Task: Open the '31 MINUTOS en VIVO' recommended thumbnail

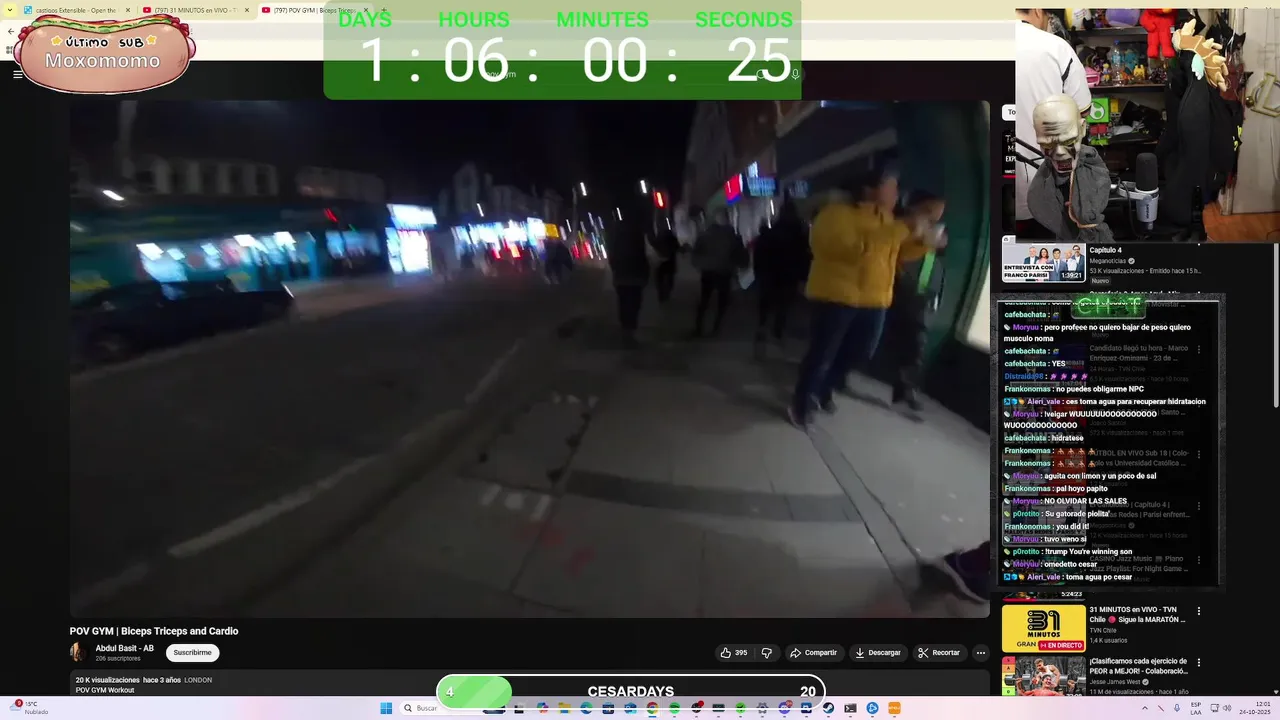Action: tap(1043, 627)
